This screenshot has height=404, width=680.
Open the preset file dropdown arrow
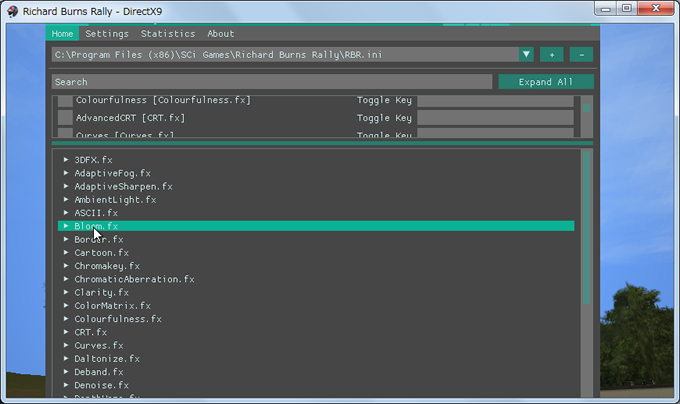[x=526, y=55]
